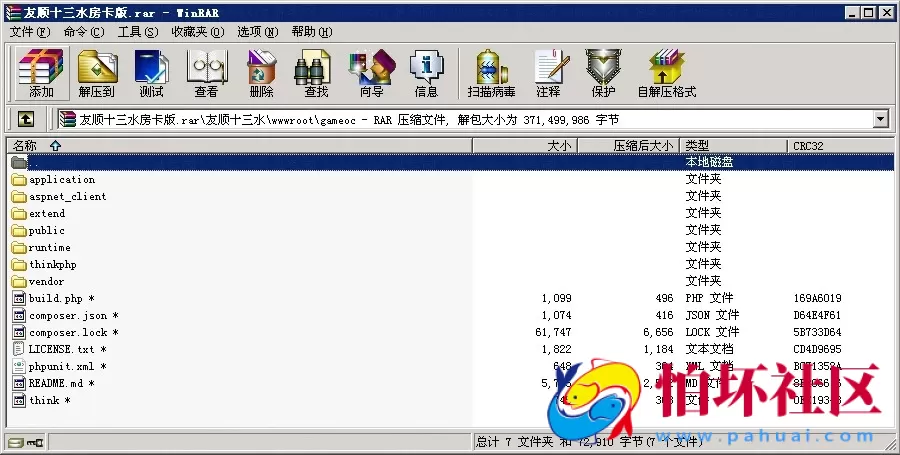Sort by Type (类型) column header
The width and height of the screenshot is (900, 455).
tap(734, 146)
